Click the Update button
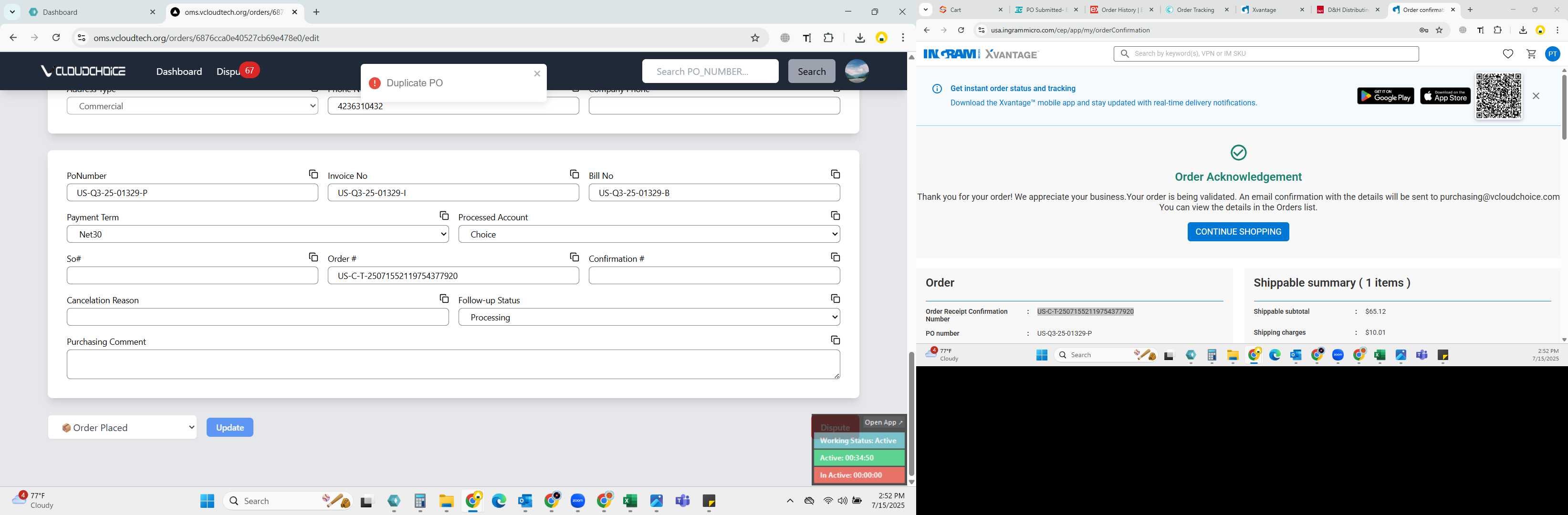This screenshot has width=1568, height=515. [230, 427]
